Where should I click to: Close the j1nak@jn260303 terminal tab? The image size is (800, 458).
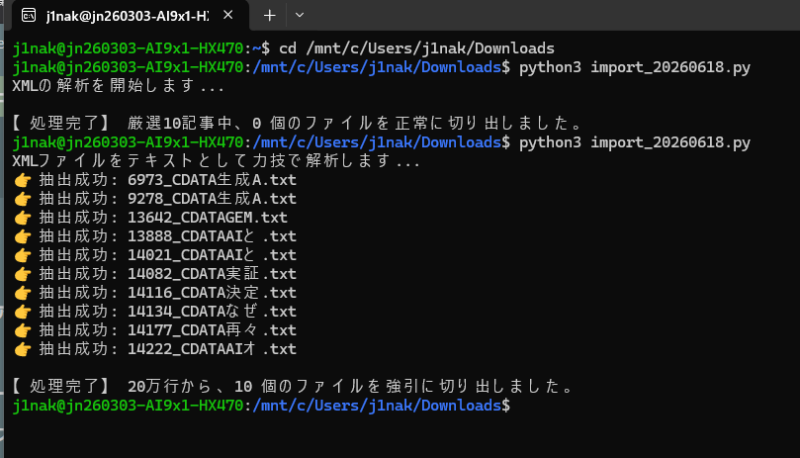click(228, 15)
